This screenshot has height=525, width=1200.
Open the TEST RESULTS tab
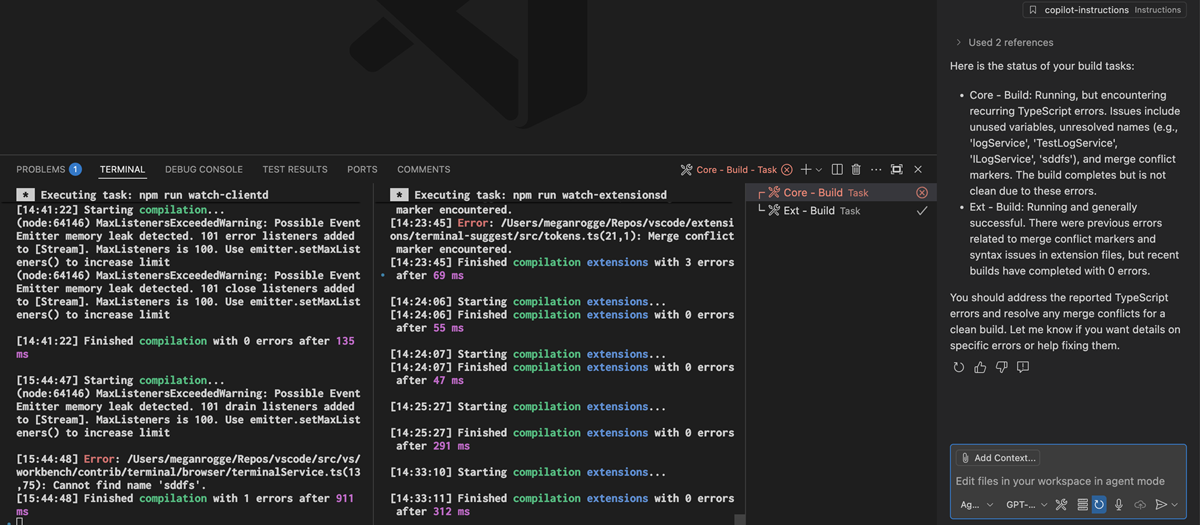coord(295,169)
